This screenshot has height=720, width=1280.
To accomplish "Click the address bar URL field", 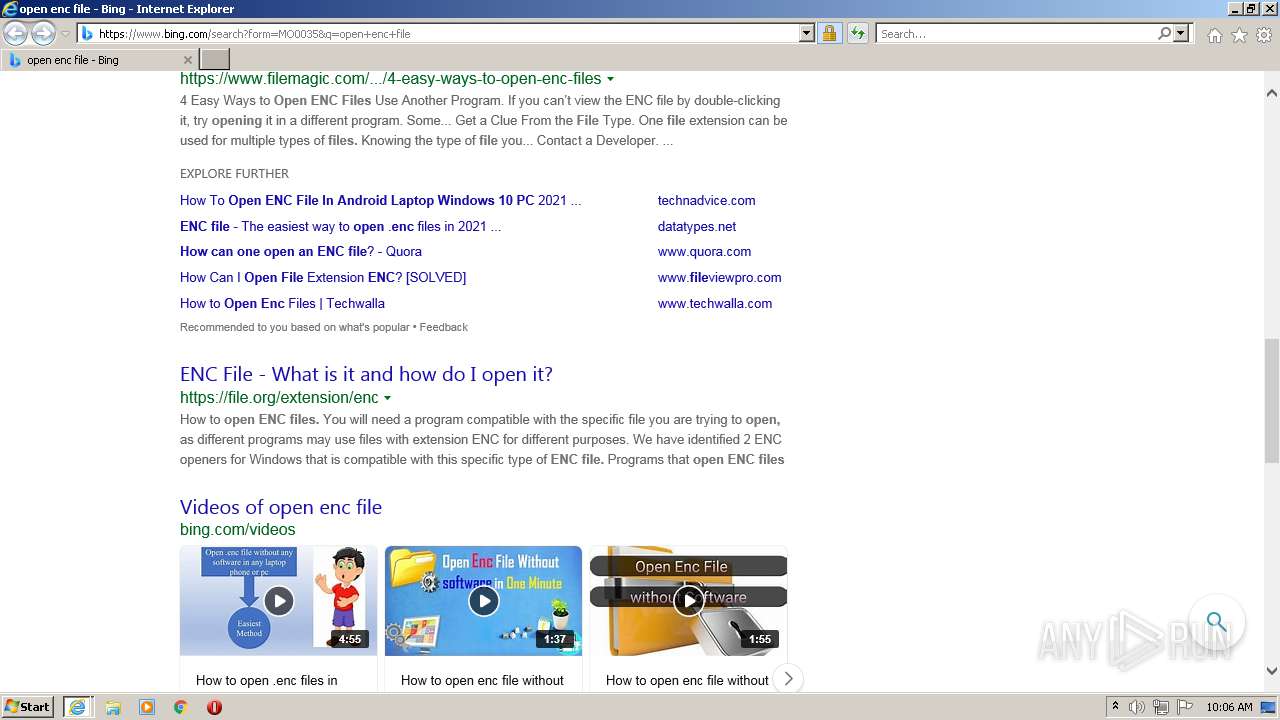I will tap(446, 34).
